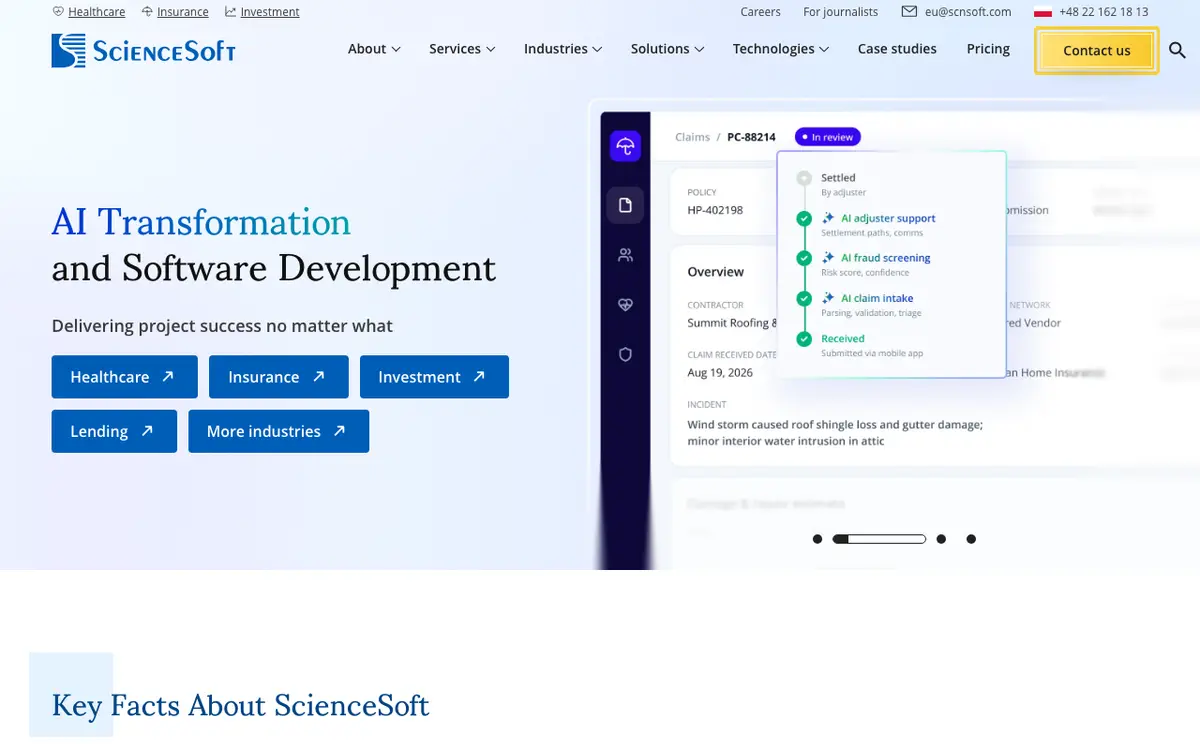Click the eu@scnsoft.com email link

click(x=968, y=12)
